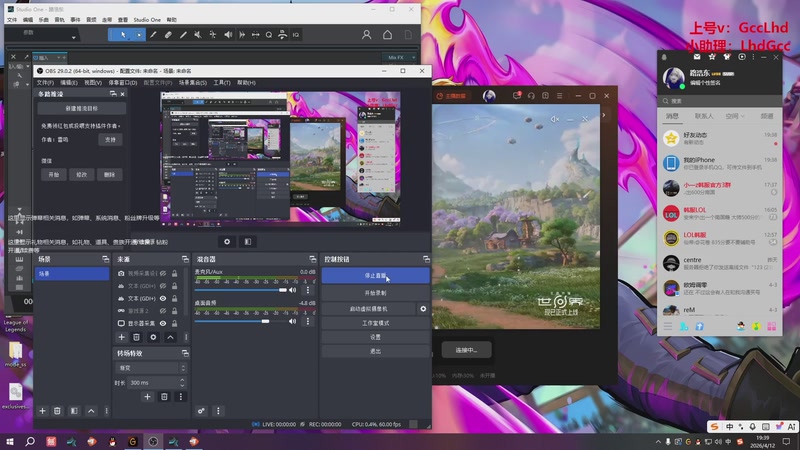This screenshot has height=450, width=800.
Task: Switch to 联系人 tab in QQ
Action: [x=703, y=116]
